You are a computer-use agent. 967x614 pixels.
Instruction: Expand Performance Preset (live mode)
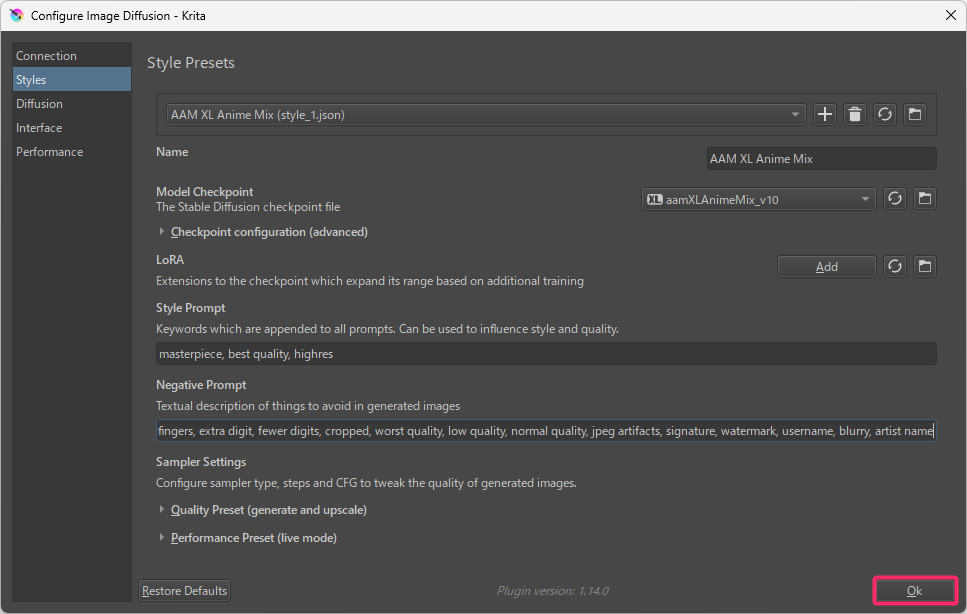pyautogui.click(x=248, y=538)
